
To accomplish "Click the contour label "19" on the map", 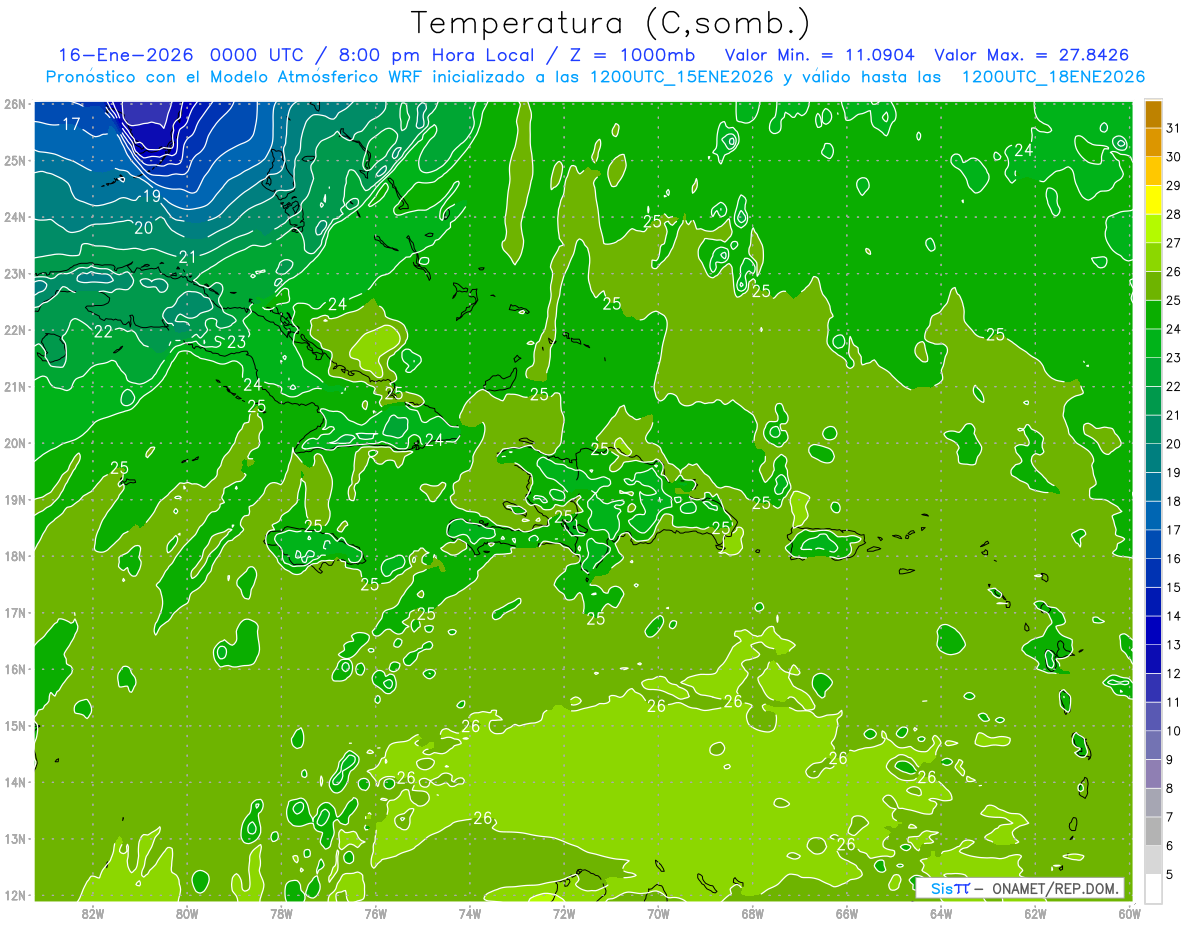I will [x=151, y=197].
